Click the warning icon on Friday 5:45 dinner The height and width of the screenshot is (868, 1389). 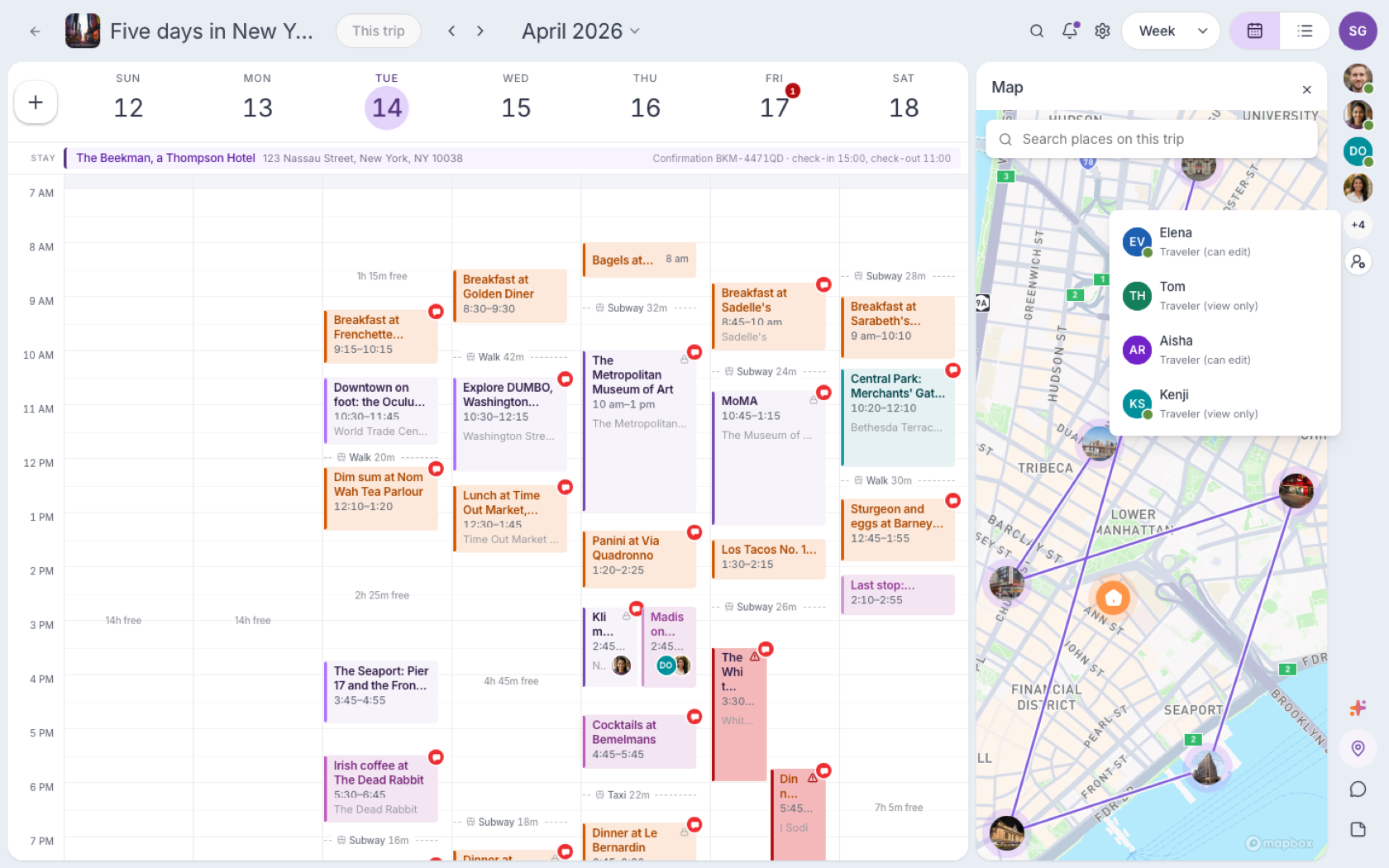point(813,779)
